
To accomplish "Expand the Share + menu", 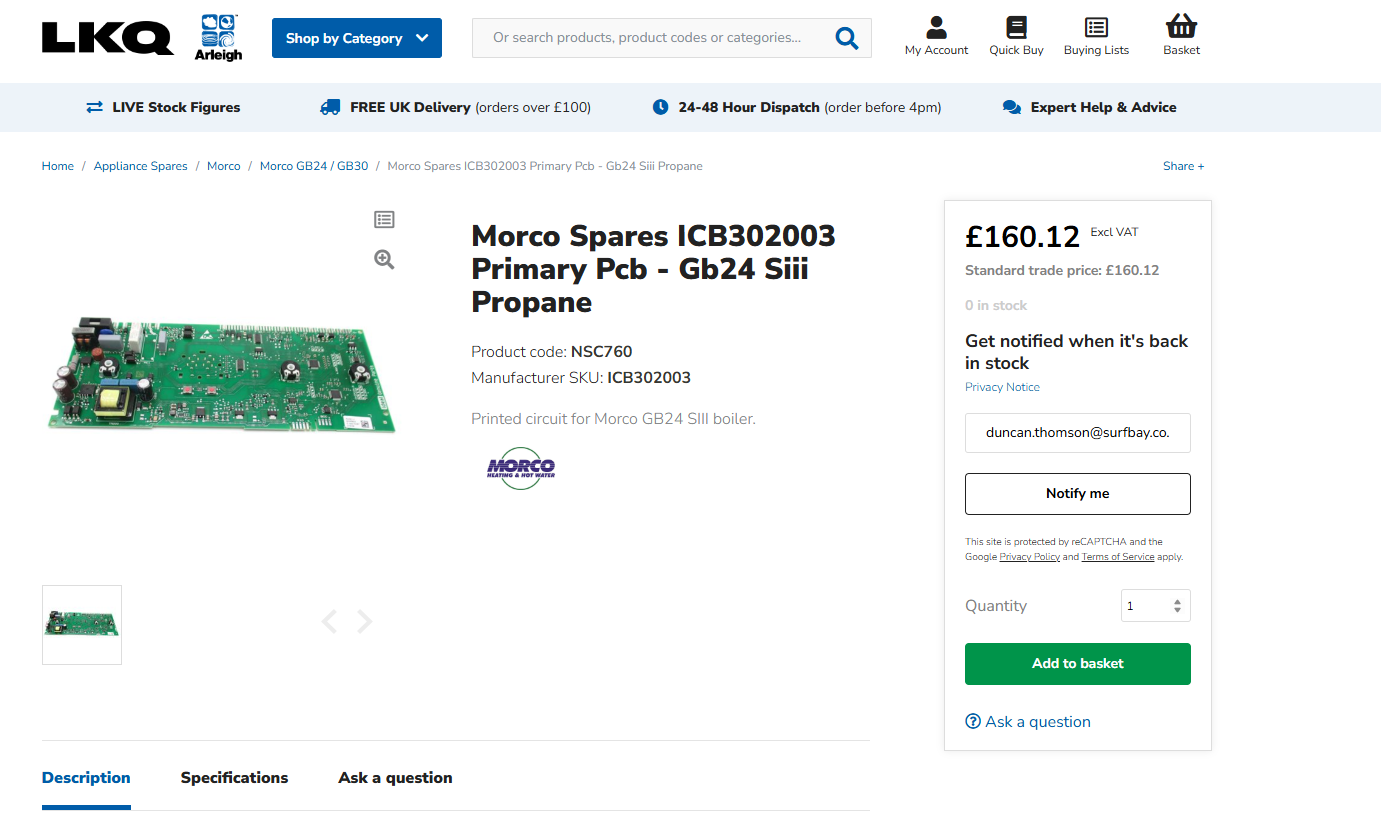I will point(1183,166).
